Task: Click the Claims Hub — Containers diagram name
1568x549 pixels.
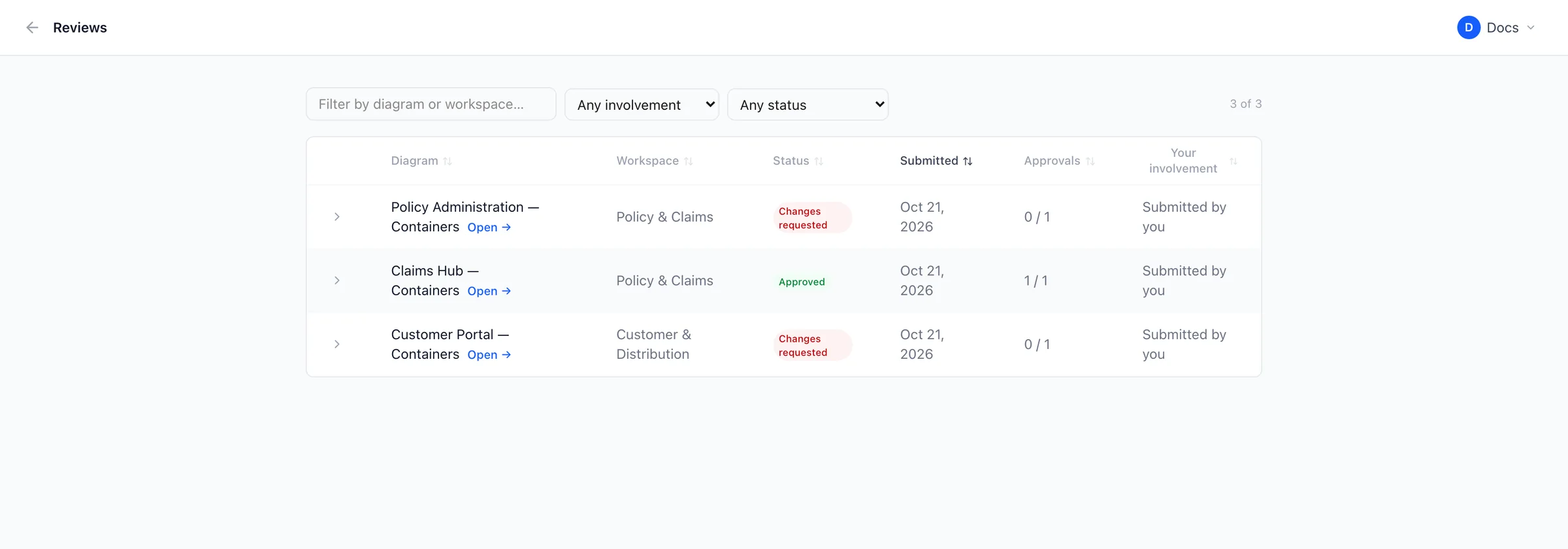Action: (x=434, y=280)
